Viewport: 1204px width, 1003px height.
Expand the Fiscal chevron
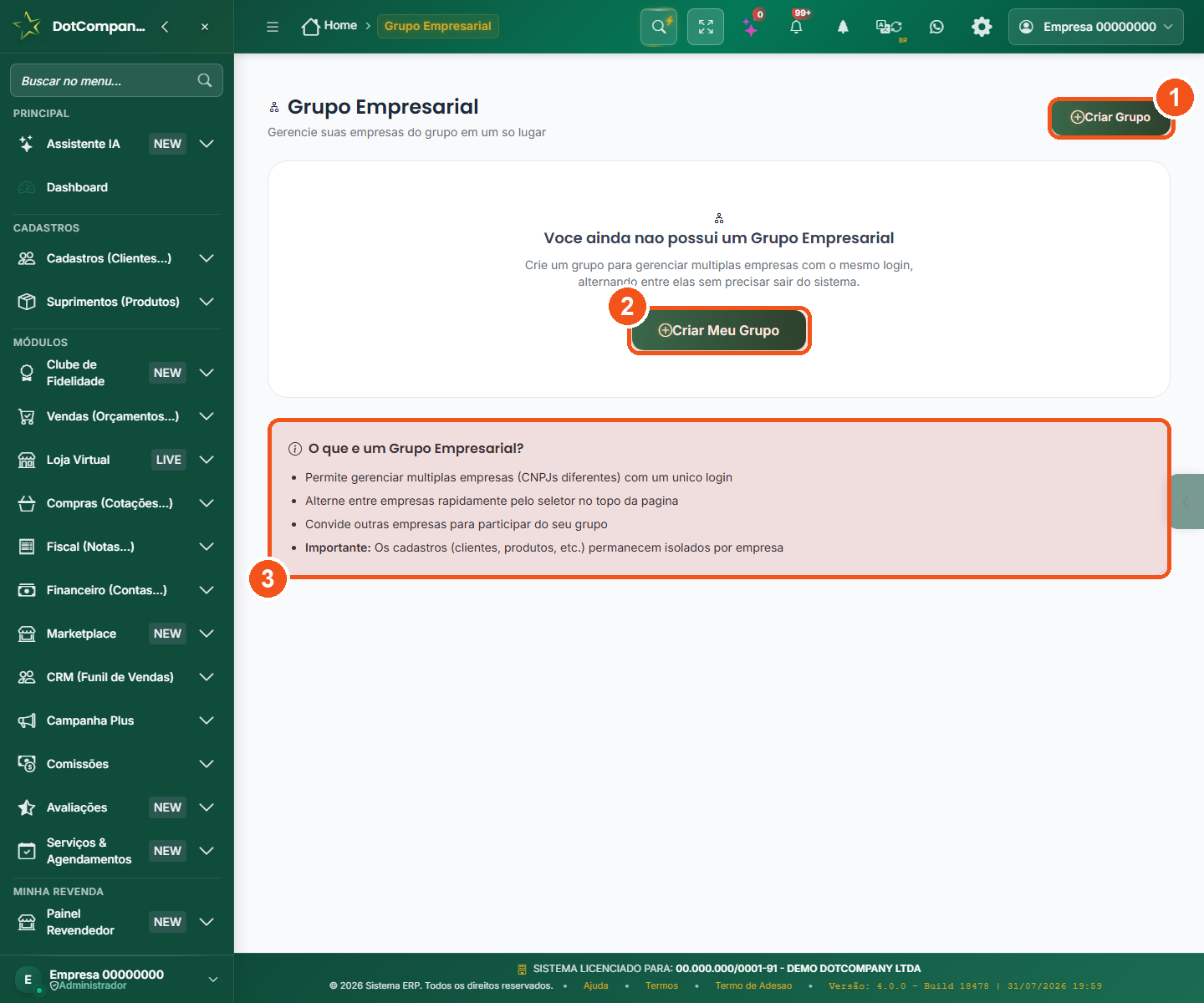[207, 547]
